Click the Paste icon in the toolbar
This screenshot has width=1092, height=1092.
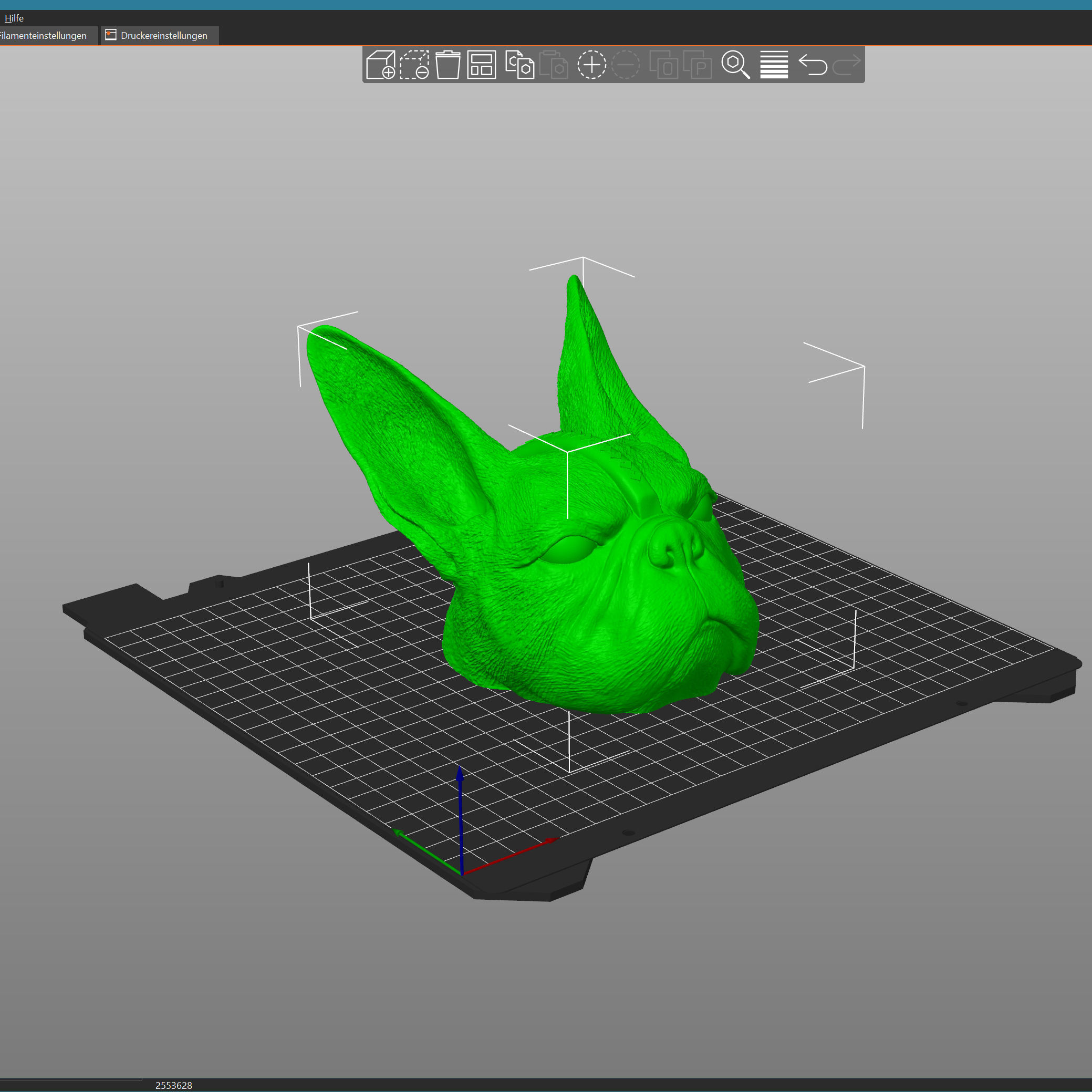(553, 65)
